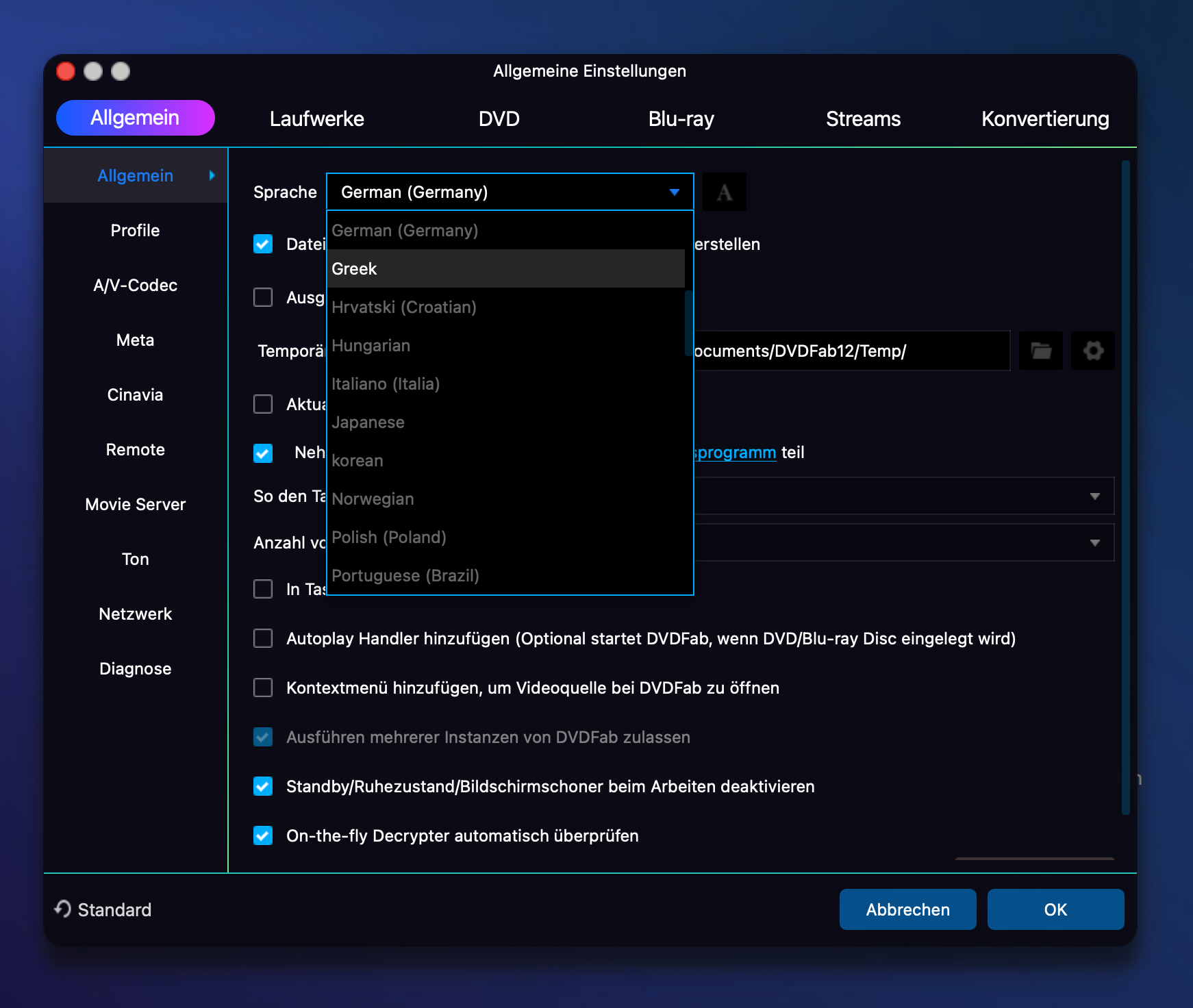The height and width of the screenshot is (1008, 1193).
Task: Enable the Aktua checkbox
Action: 263,404
